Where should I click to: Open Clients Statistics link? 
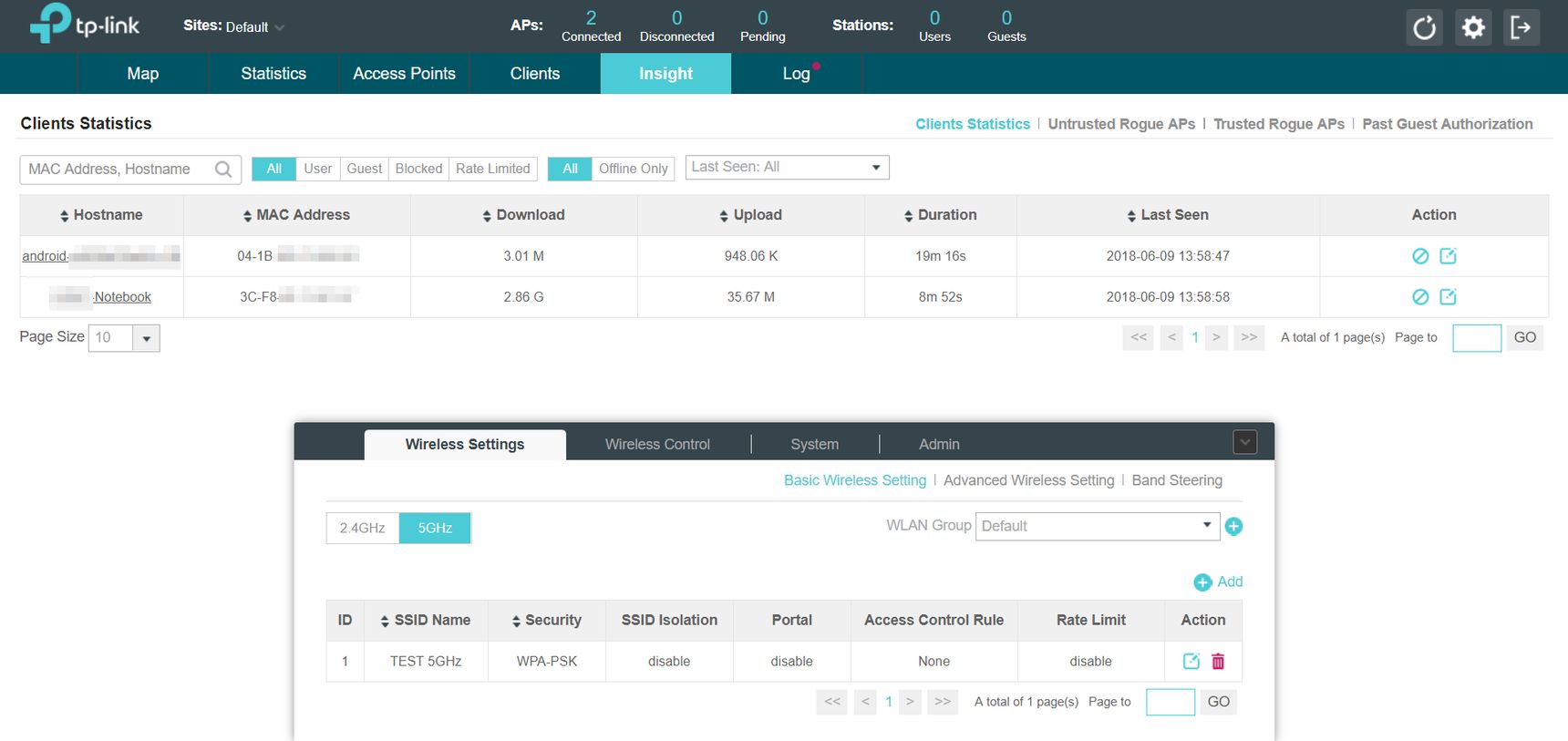[973, 124]
